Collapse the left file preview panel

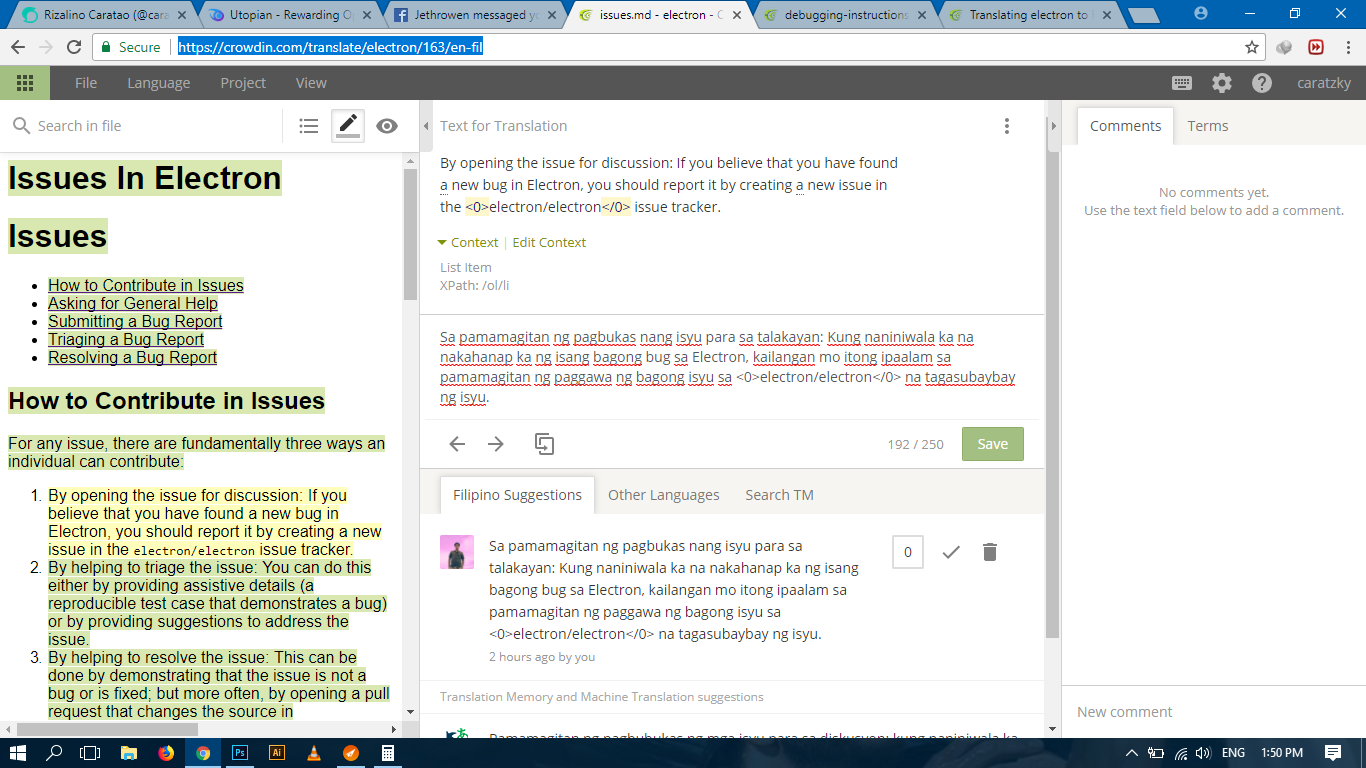click(427, 126)
